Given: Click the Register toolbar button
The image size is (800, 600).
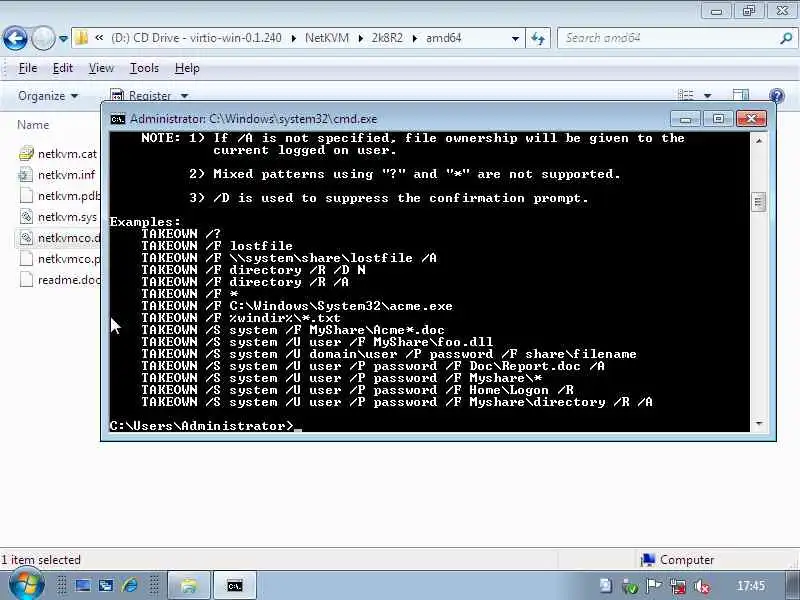Looking at the screenshot, I should [x=141, y=95].
